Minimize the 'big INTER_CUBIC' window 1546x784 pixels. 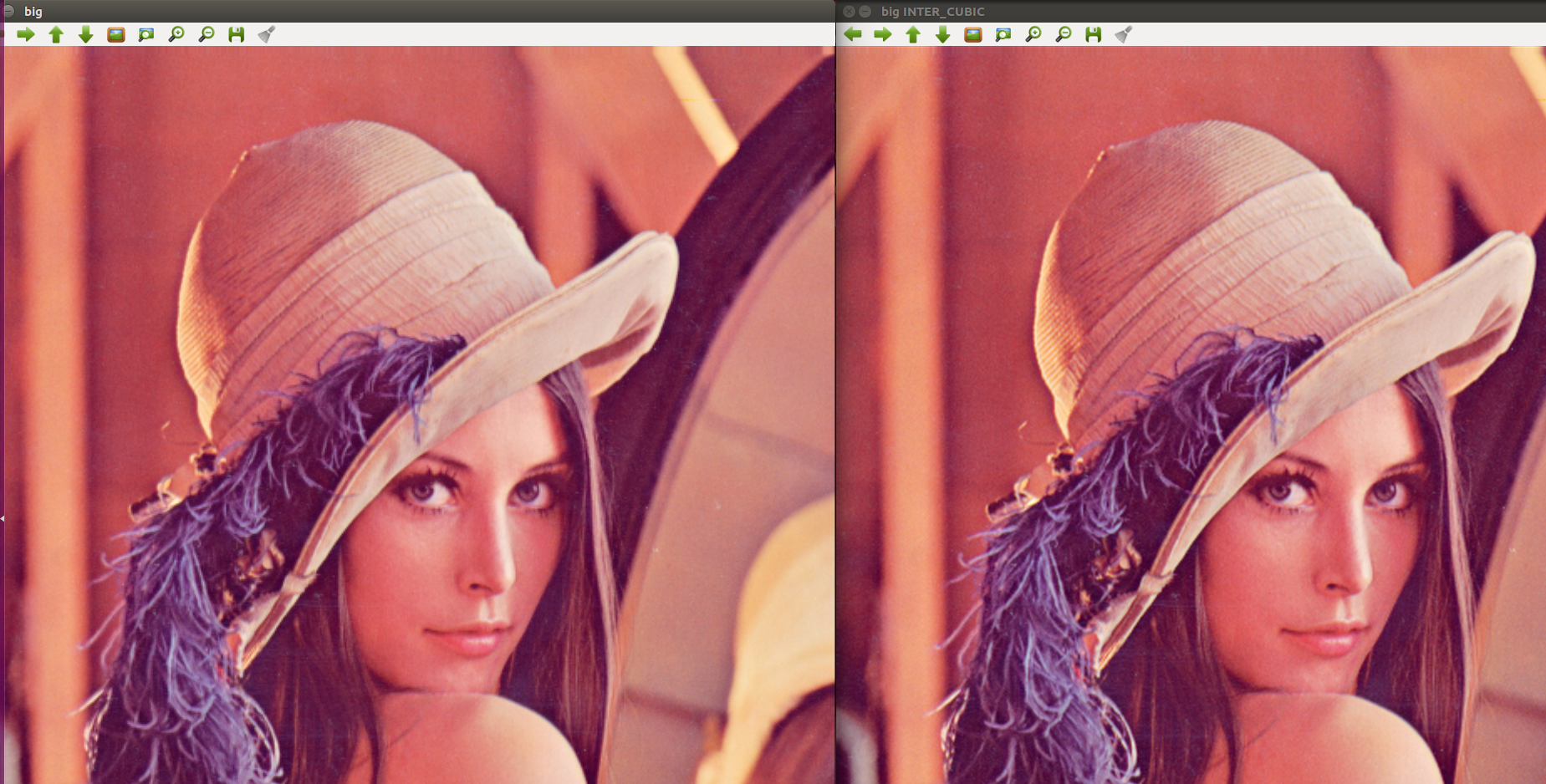pyautogui.click(x=865, y=12)
